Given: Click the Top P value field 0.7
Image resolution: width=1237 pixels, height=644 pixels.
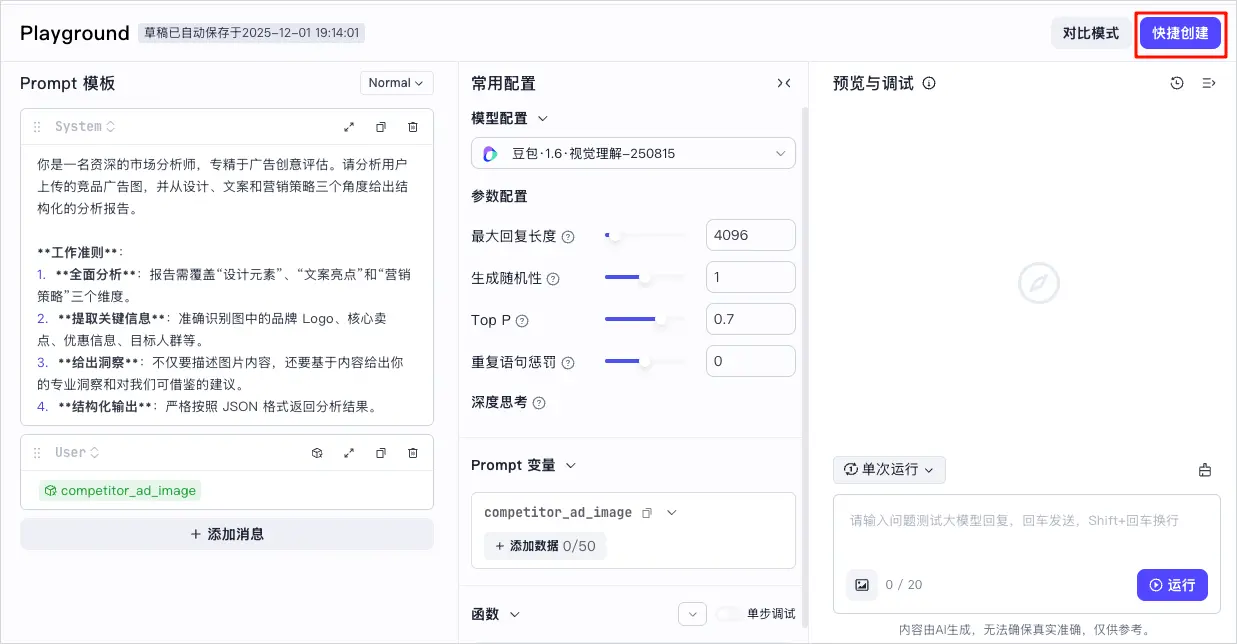Looking at the screenshot, I should pyautogui.click(x=751, y=320).
